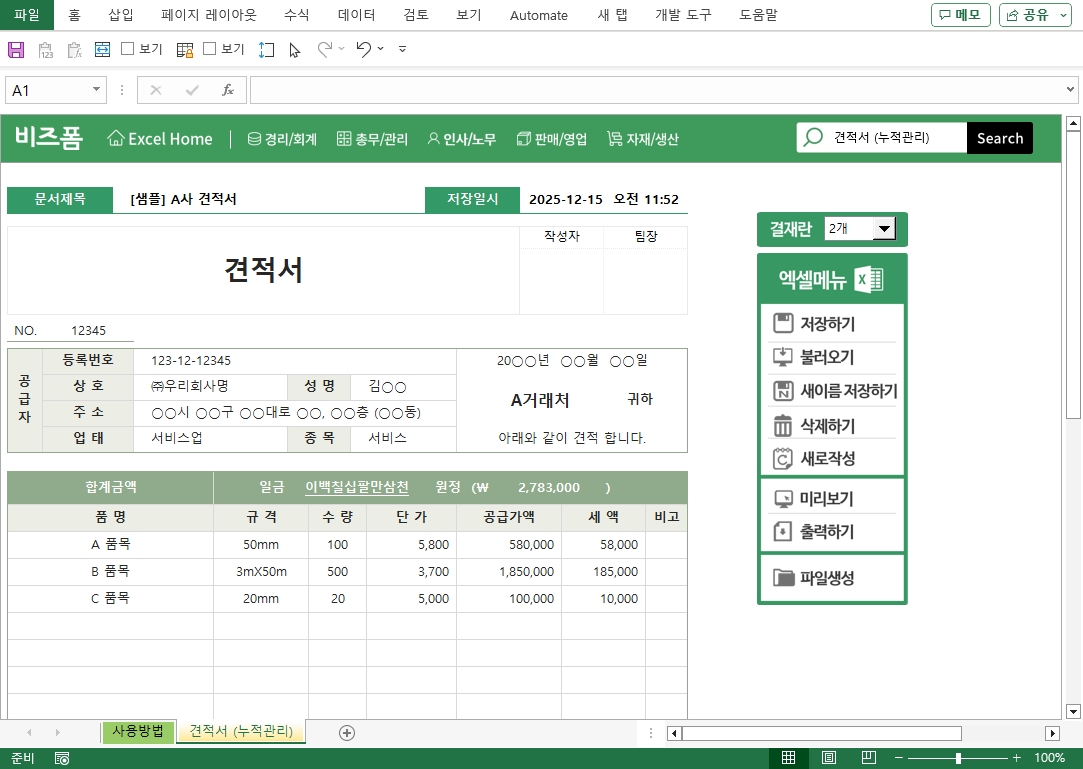
Task: Toggle the second 보기 checkbox beside locked table icon
Action: (x=210, y=49)
